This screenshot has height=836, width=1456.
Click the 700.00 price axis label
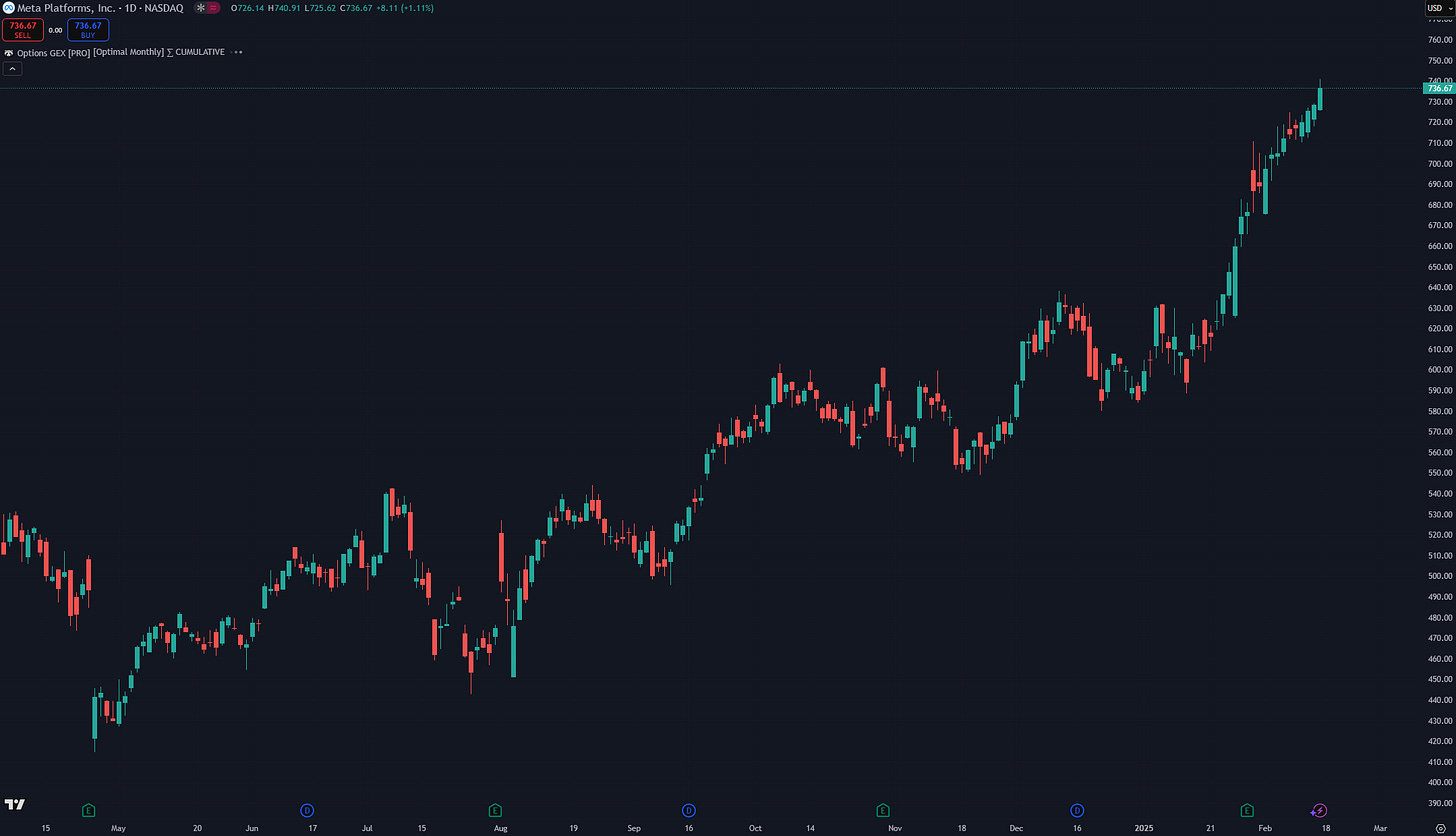point(1440,164)
